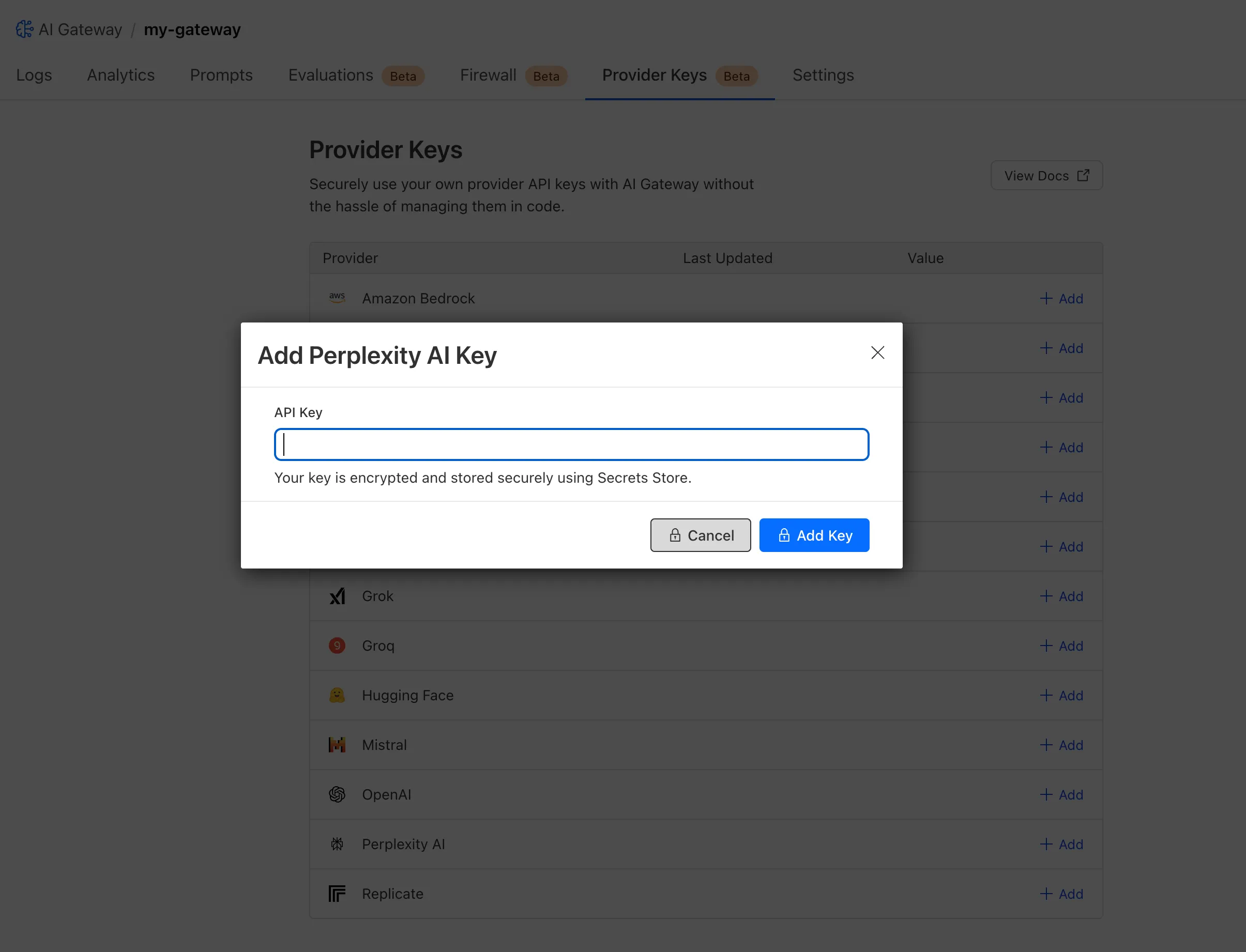Click the Grok xAI icon

coord(338,595)
